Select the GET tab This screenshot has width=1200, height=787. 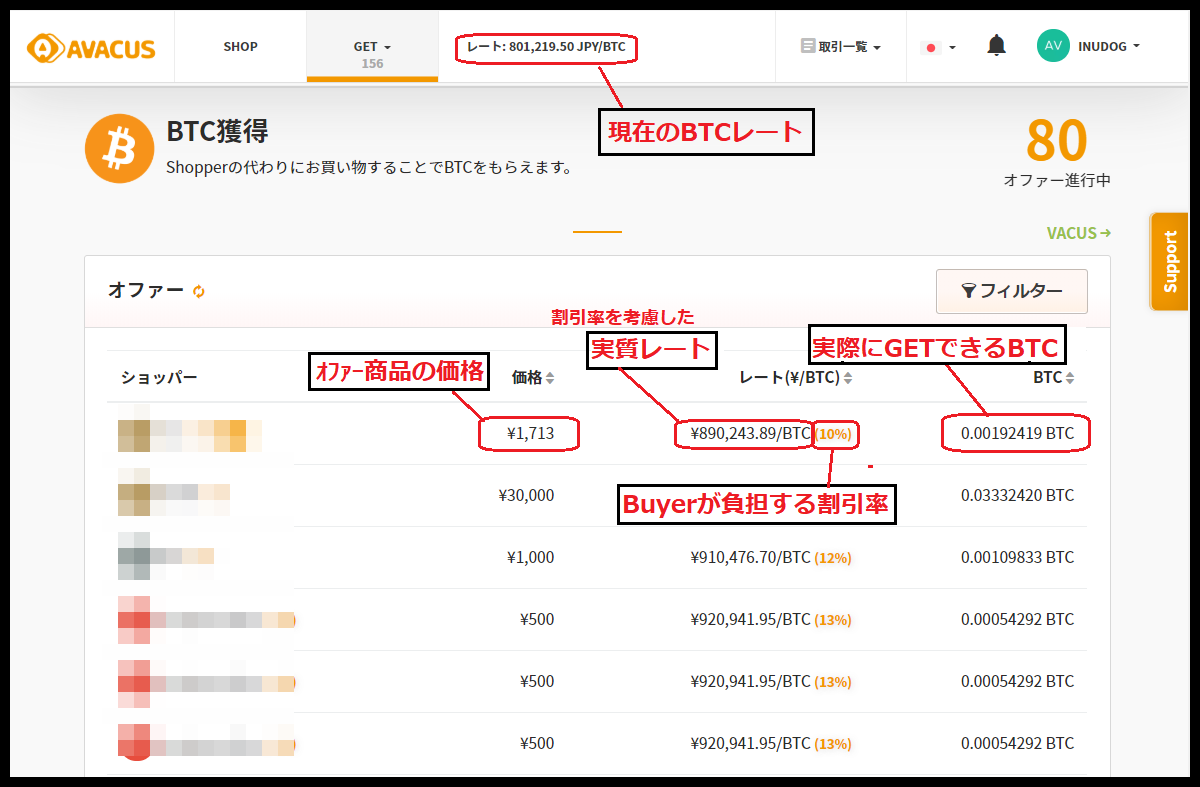tap(372, 47)
